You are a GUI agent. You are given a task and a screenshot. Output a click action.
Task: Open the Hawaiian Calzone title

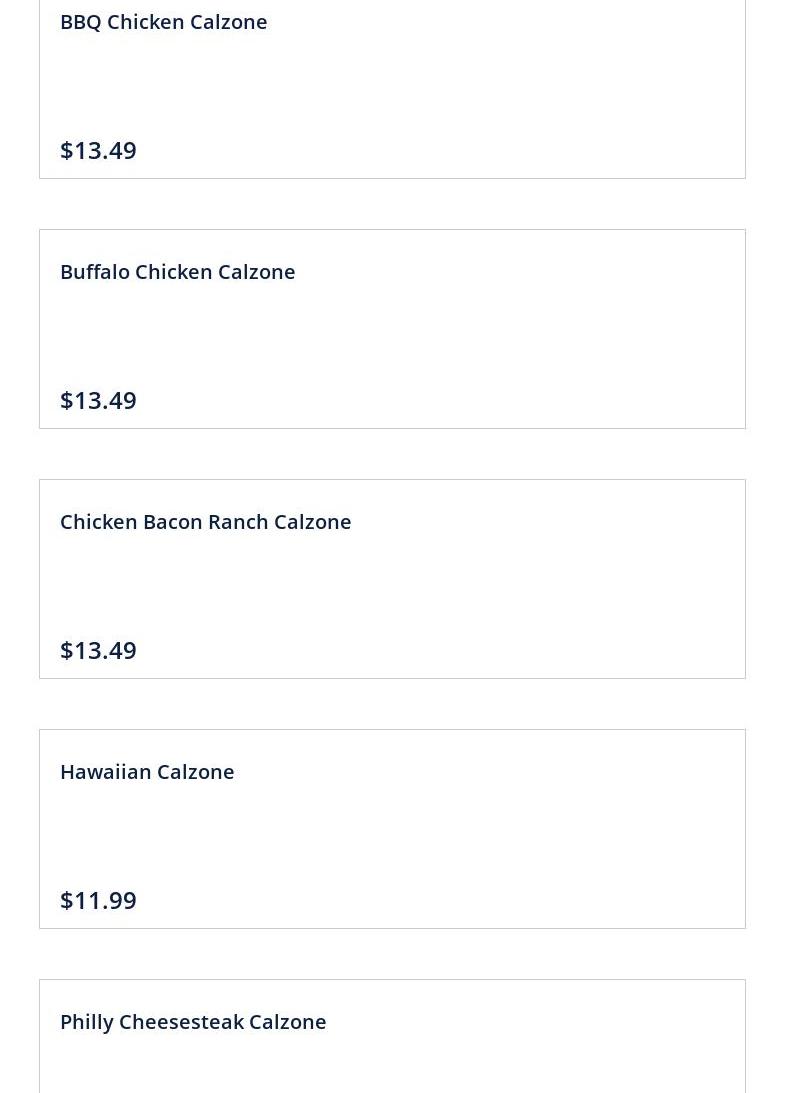point(147,772)
